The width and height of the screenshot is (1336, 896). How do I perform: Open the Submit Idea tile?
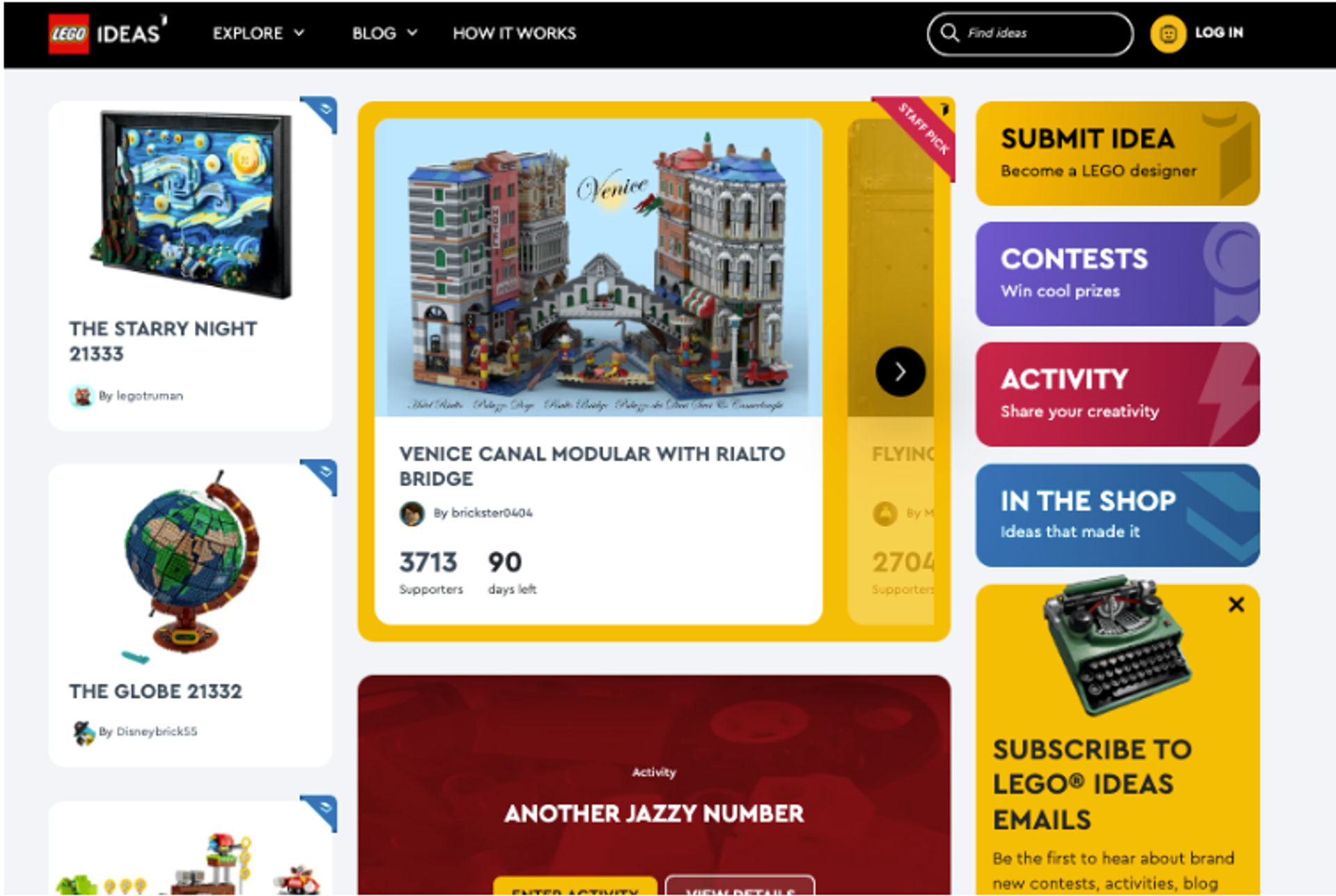tap(1118, 154)
